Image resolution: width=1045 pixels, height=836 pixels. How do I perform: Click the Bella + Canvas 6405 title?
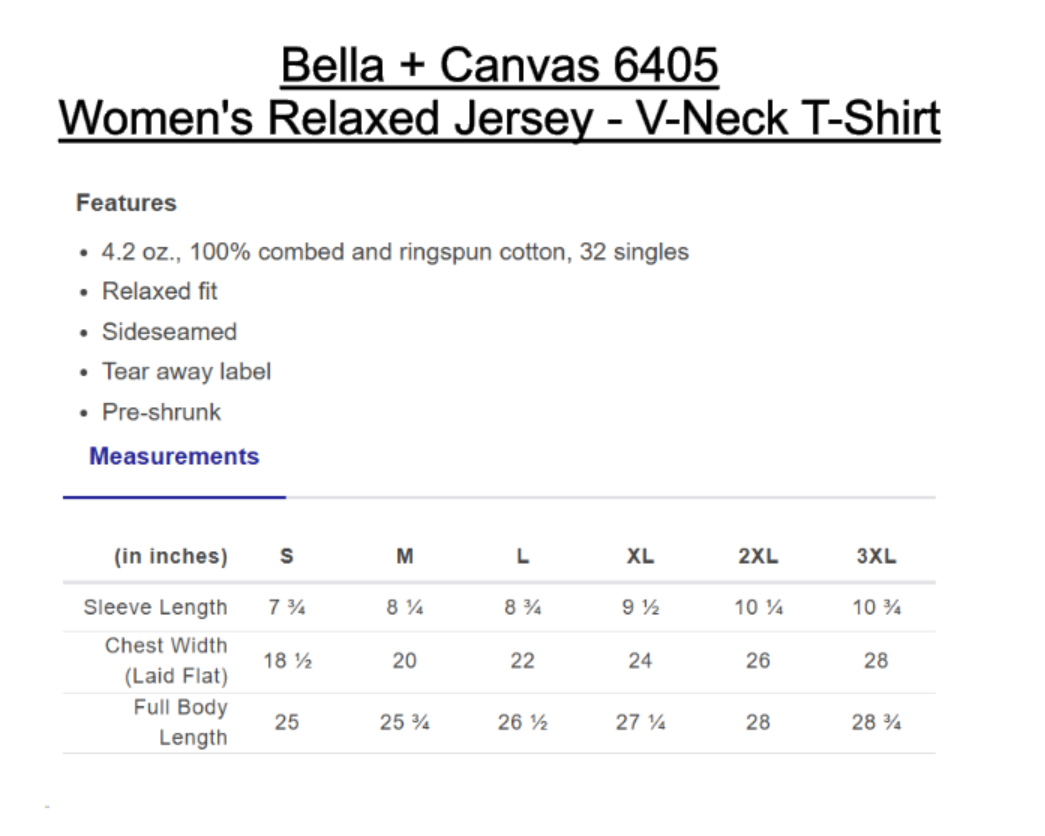pyautogui.click(x=499, y=66)
